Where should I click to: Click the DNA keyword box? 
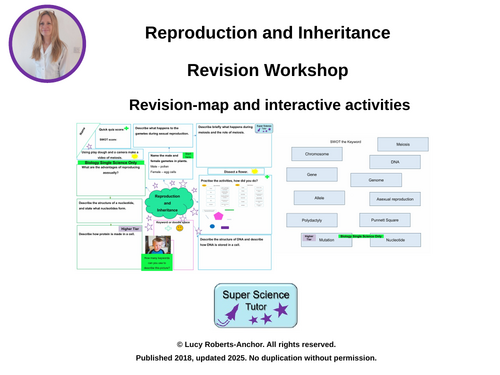tap(395, 162)
